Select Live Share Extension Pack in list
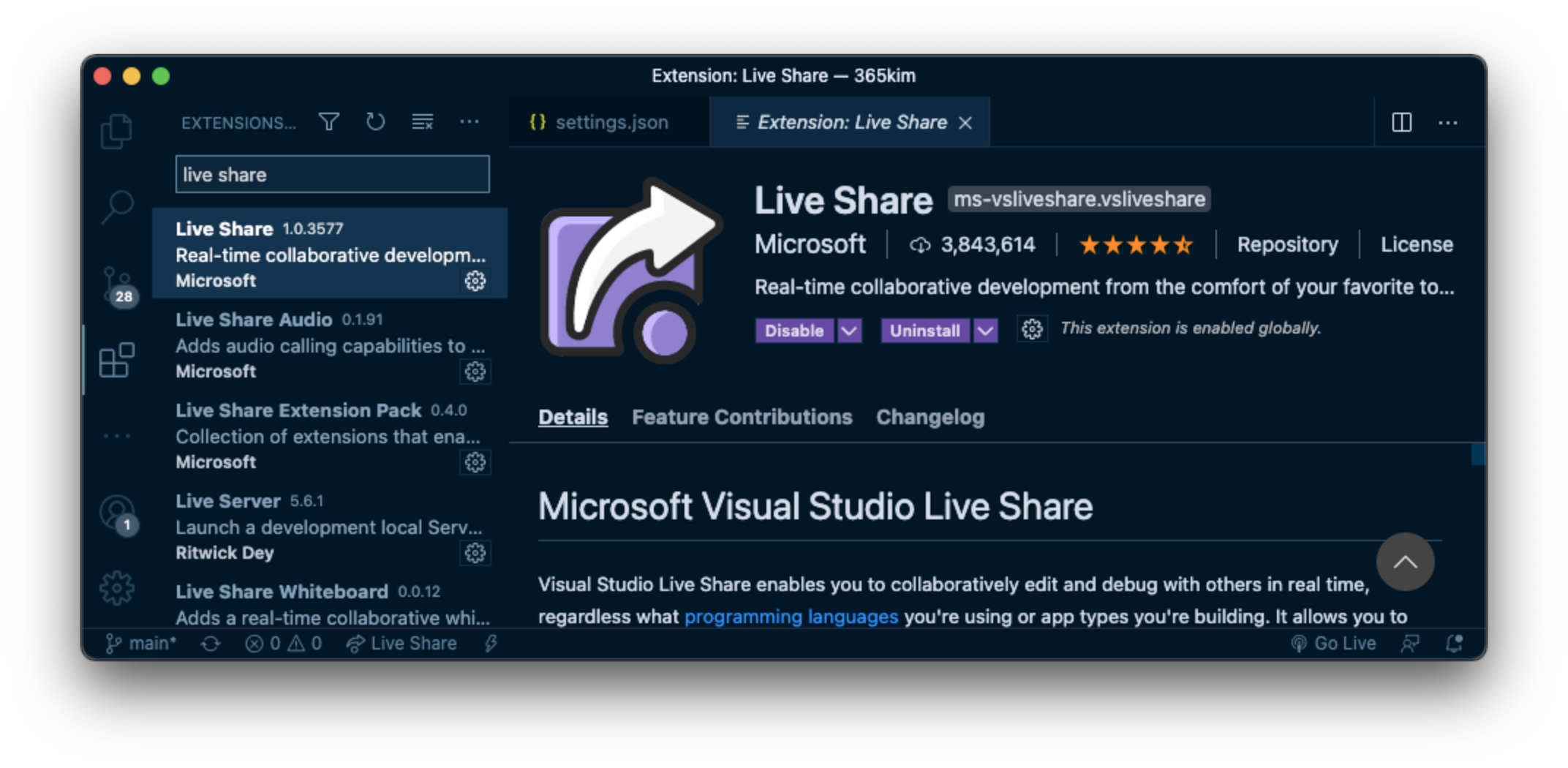This screenshot has height=768, width=1568. point(329,434)
